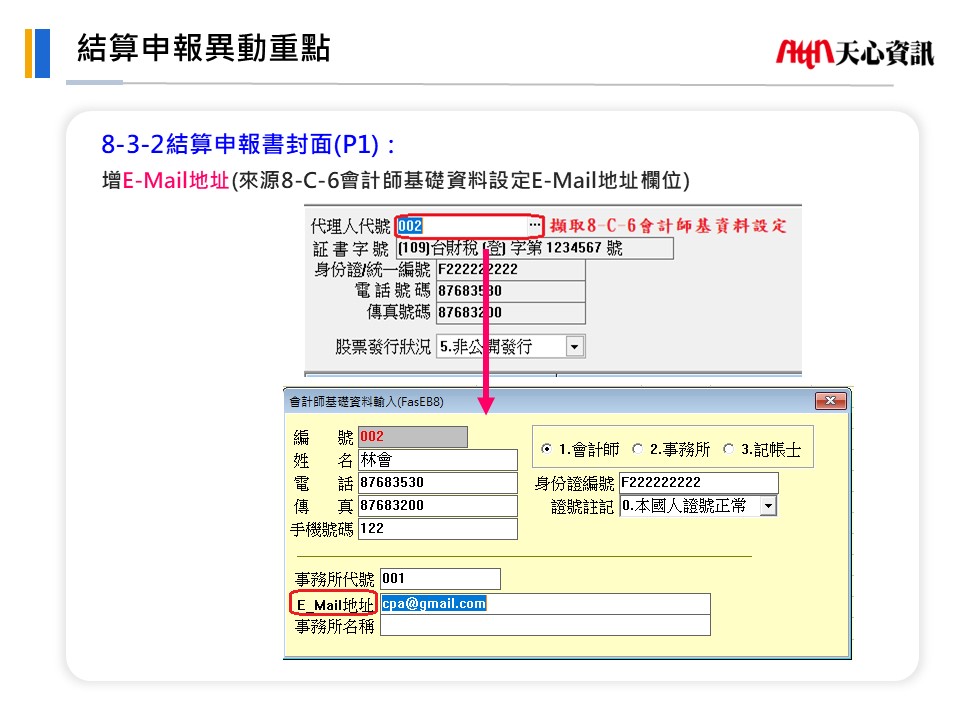Click the 身份證編號 field in accountant dialog
Image resolution: width=960 pixels, height=720 pixels.
coord(698,484)
